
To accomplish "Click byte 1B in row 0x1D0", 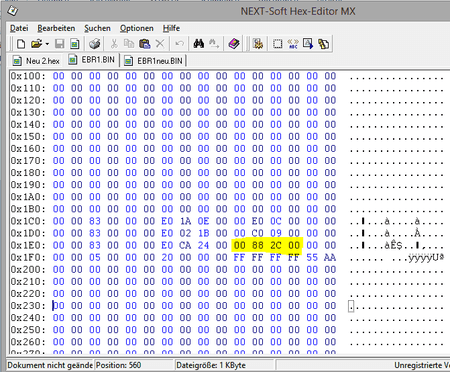I will coord(203,233).
